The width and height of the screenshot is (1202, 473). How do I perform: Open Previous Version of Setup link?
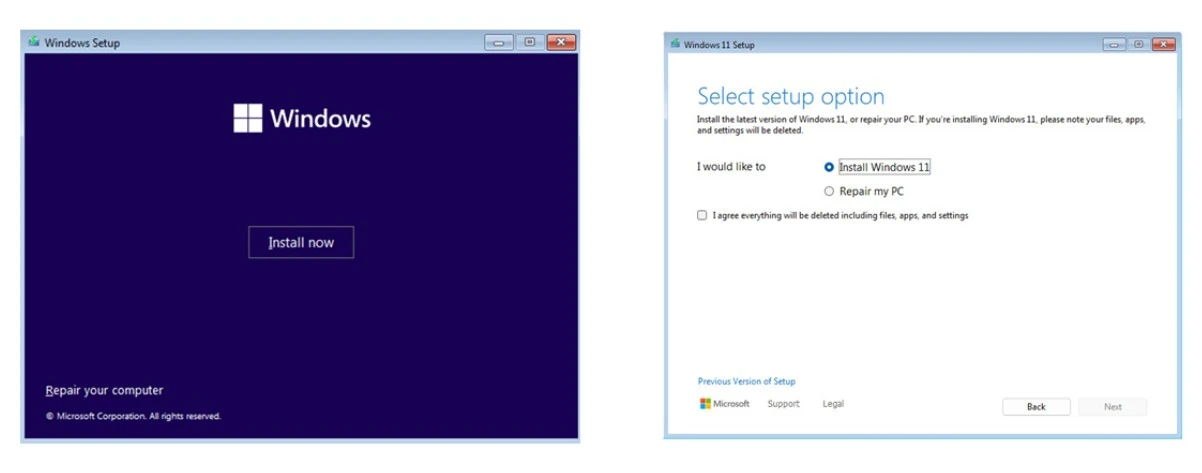point(747,381)
